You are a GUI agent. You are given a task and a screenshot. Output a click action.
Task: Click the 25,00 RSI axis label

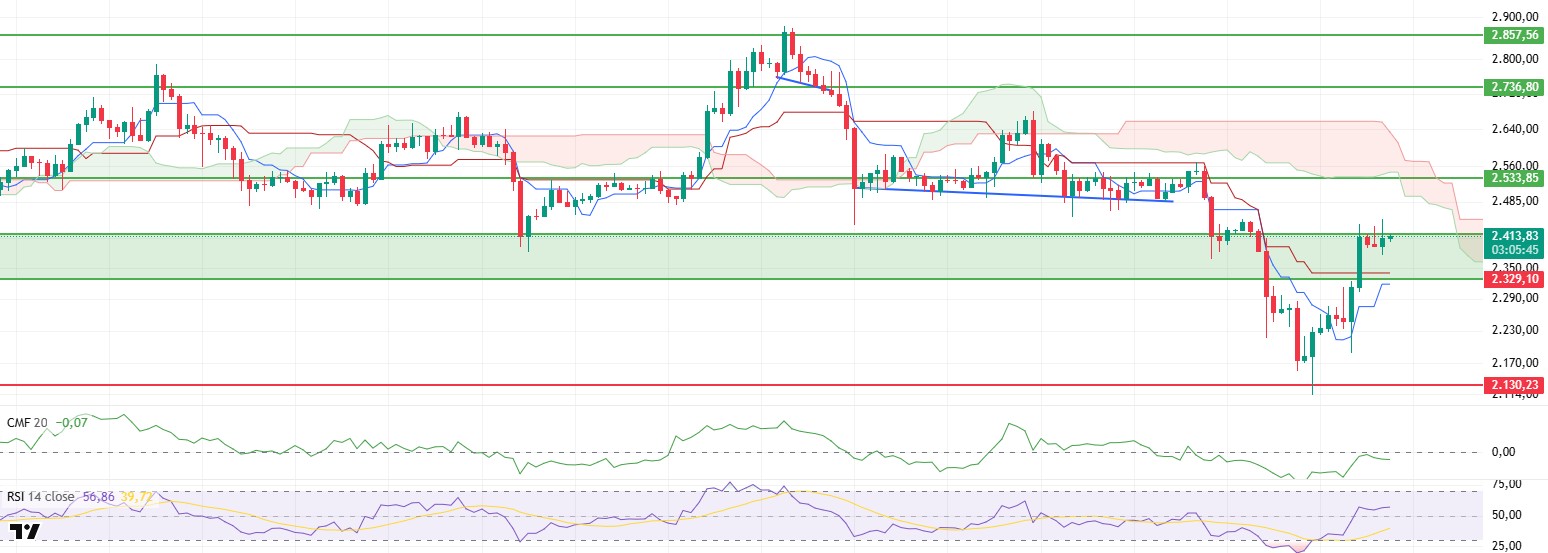(x=1508, y=546)
